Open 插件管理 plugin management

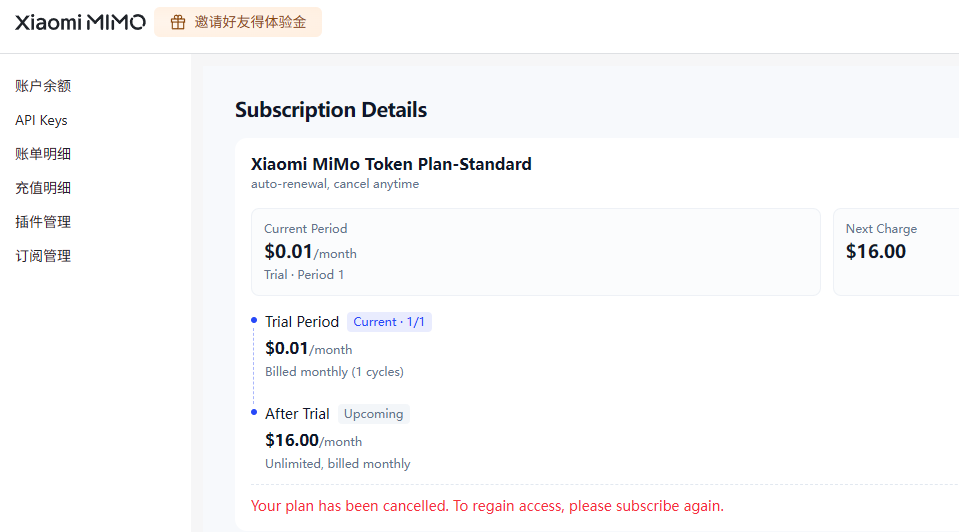(x=43, y=222)
